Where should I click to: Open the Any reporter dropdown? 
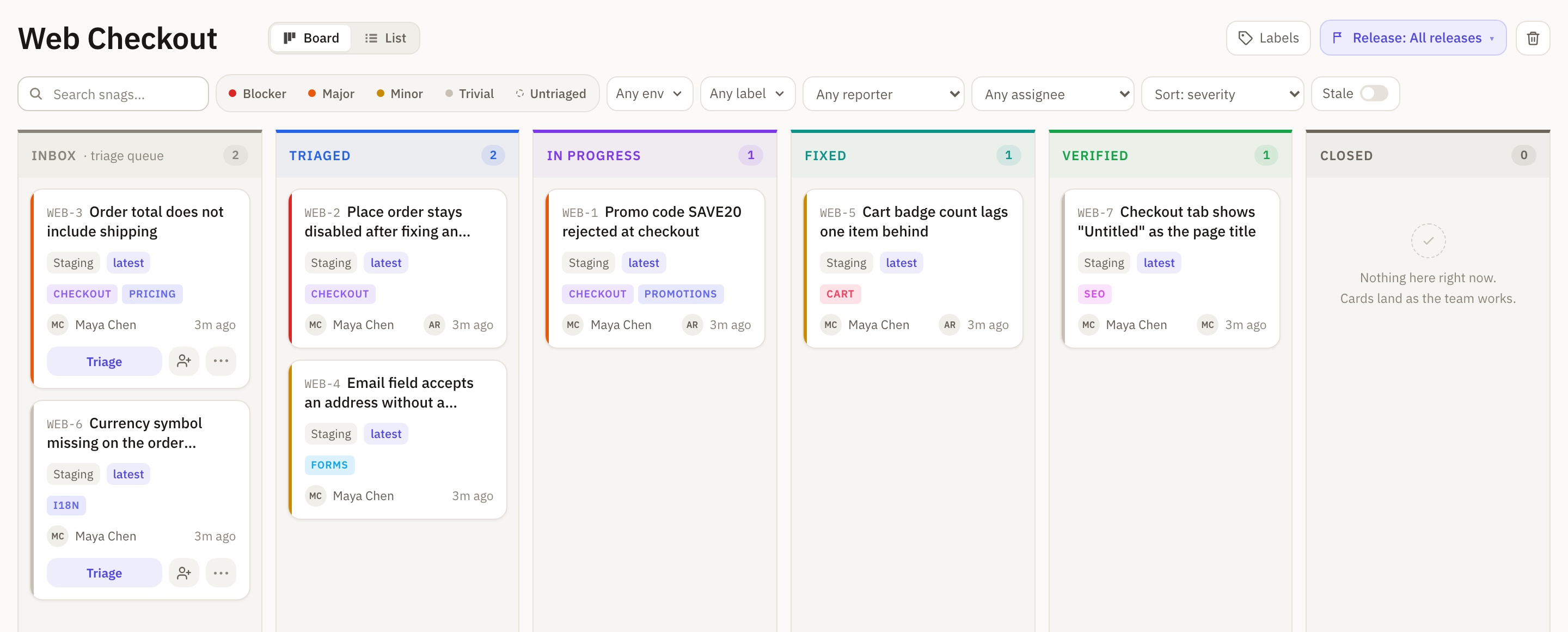coord(883,94)
